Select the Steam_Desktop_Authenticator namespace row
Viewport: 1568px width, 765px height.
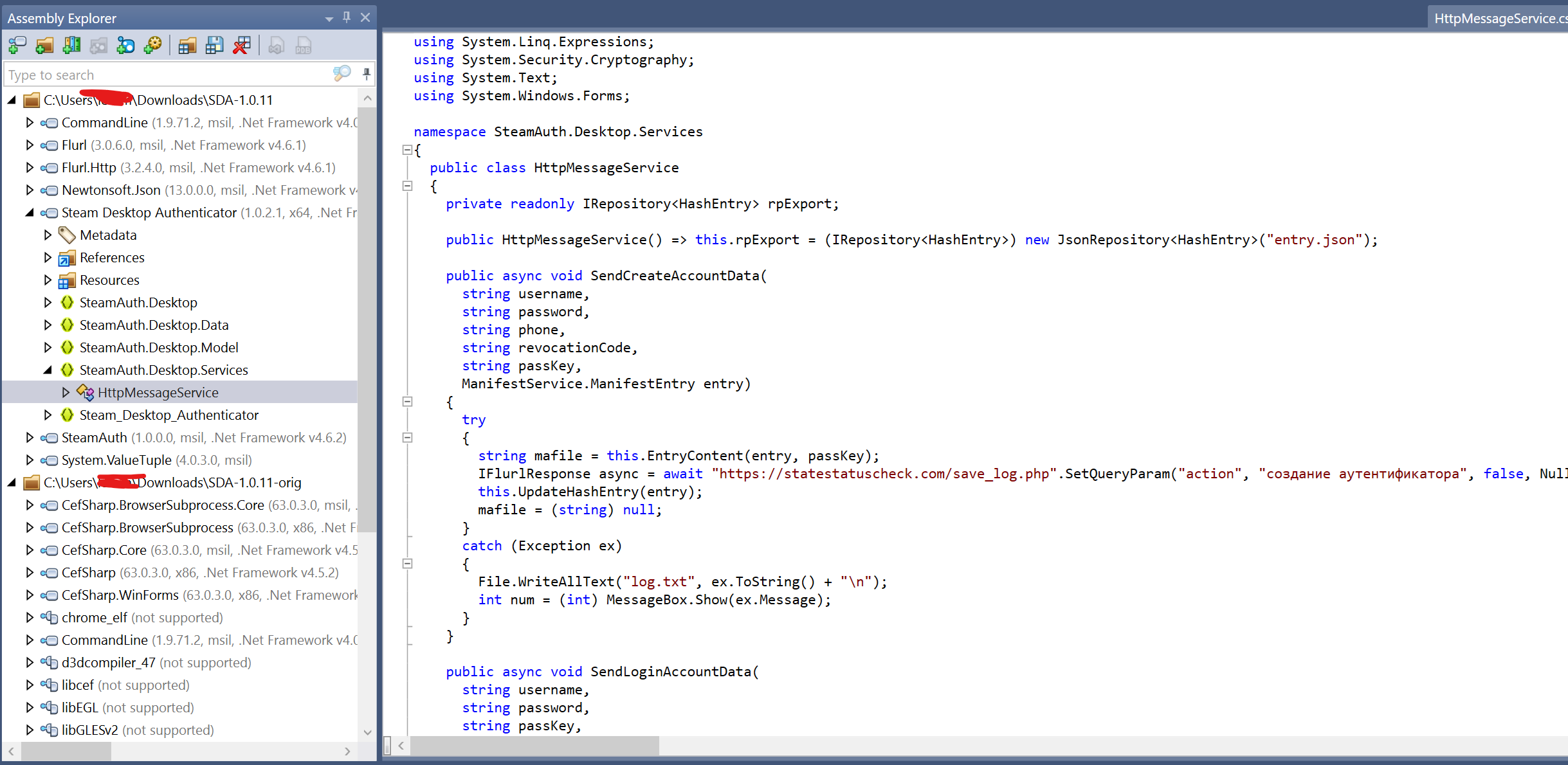pyautogui.click(x=180, y=415)
